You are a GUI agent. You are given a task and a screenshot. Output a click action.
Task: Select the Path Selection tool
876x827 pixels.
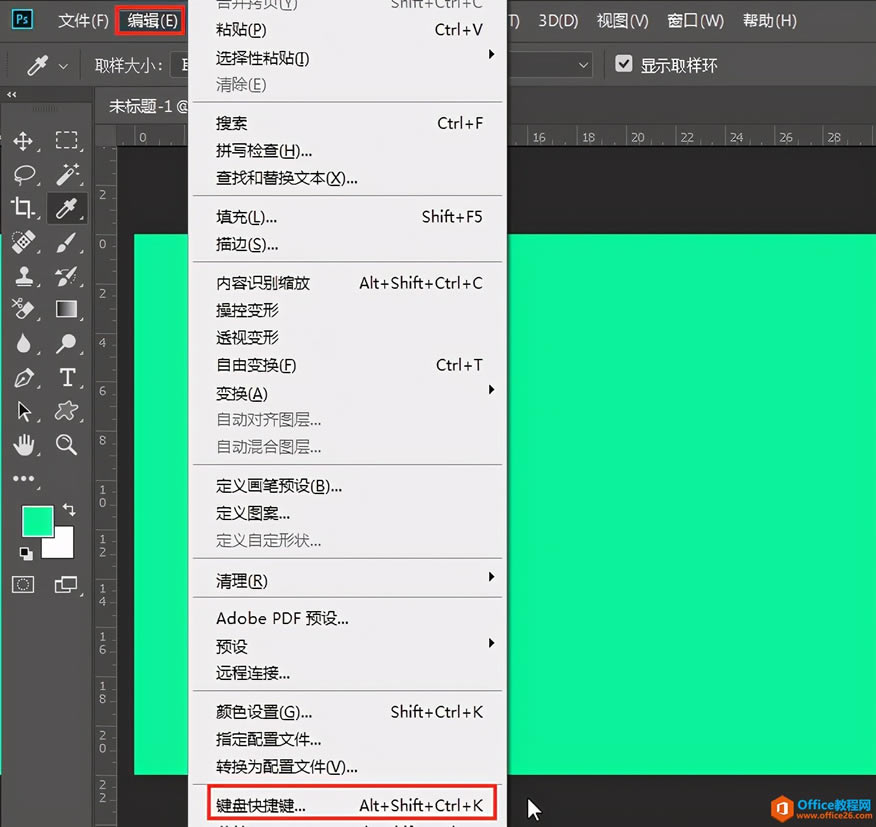23,411
